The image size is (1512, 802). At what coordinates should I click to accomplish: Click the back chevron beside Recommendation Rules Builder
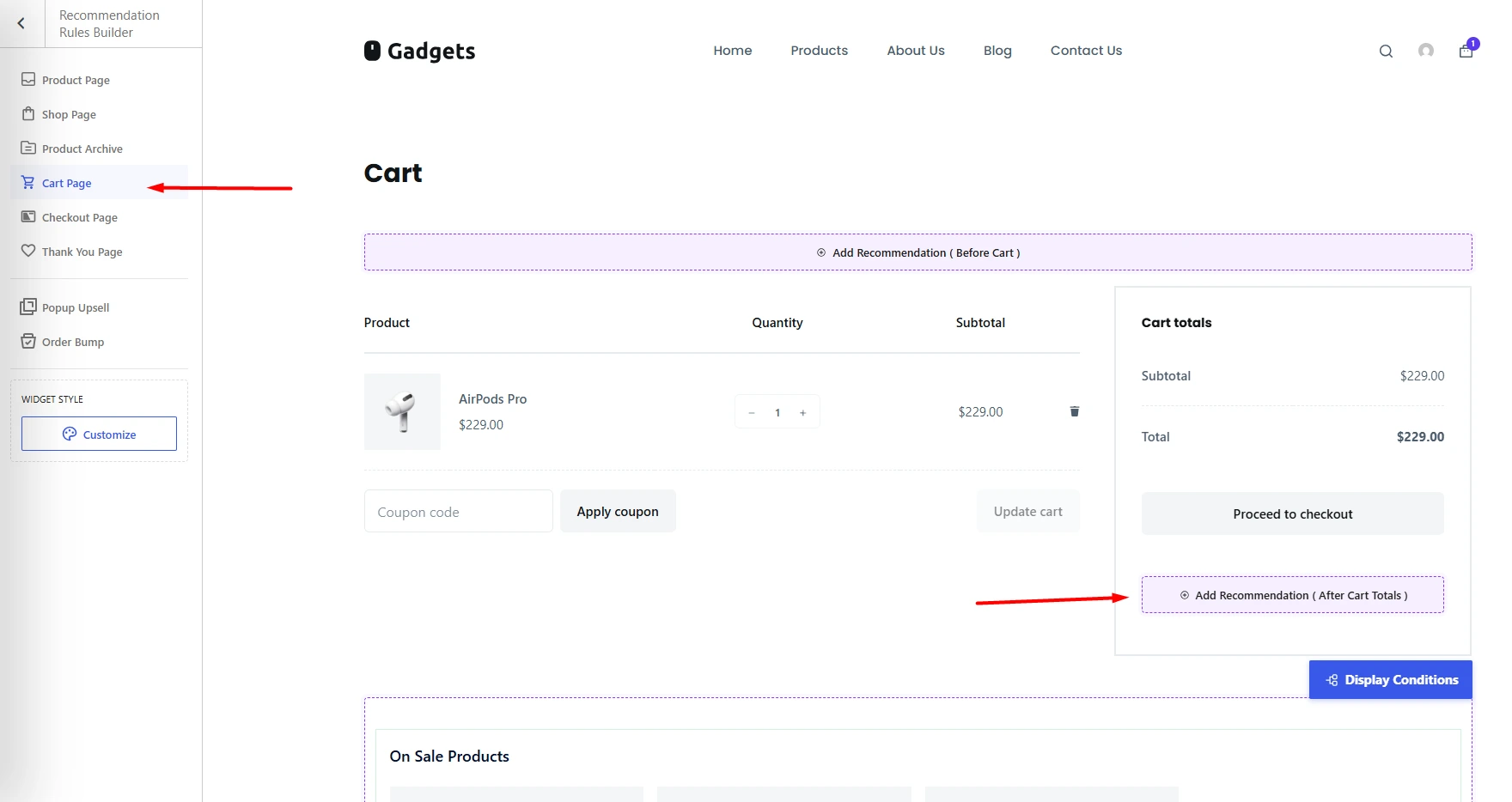point(21,24)
